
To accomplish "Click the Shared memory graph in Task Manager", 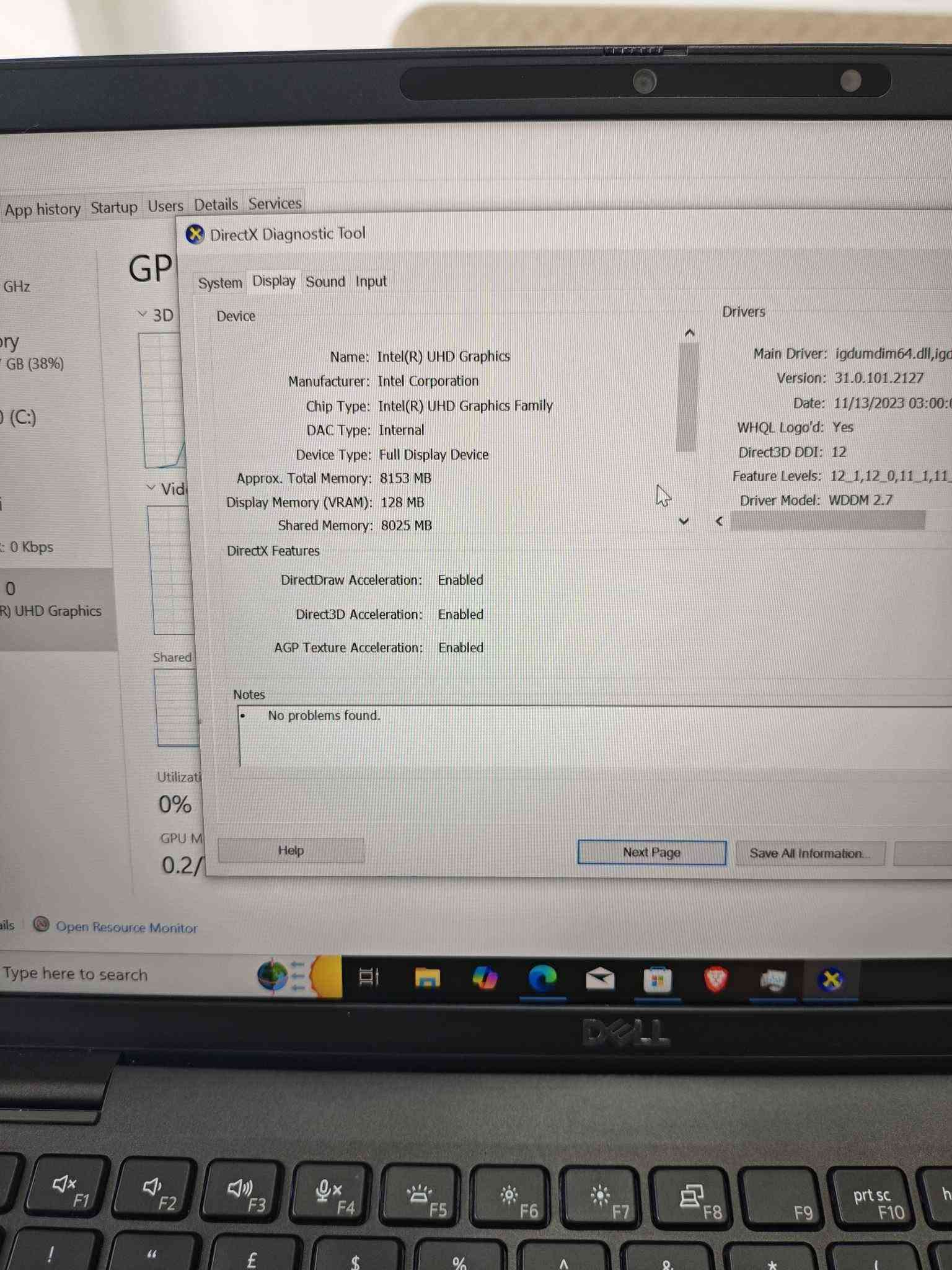I will 177,708.
